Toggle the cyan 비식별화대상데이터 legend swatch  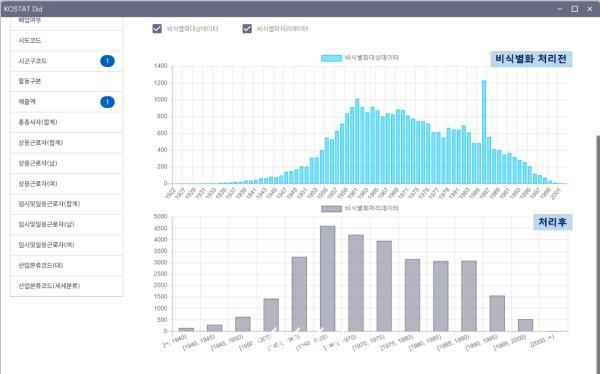(x=331, y=58)
